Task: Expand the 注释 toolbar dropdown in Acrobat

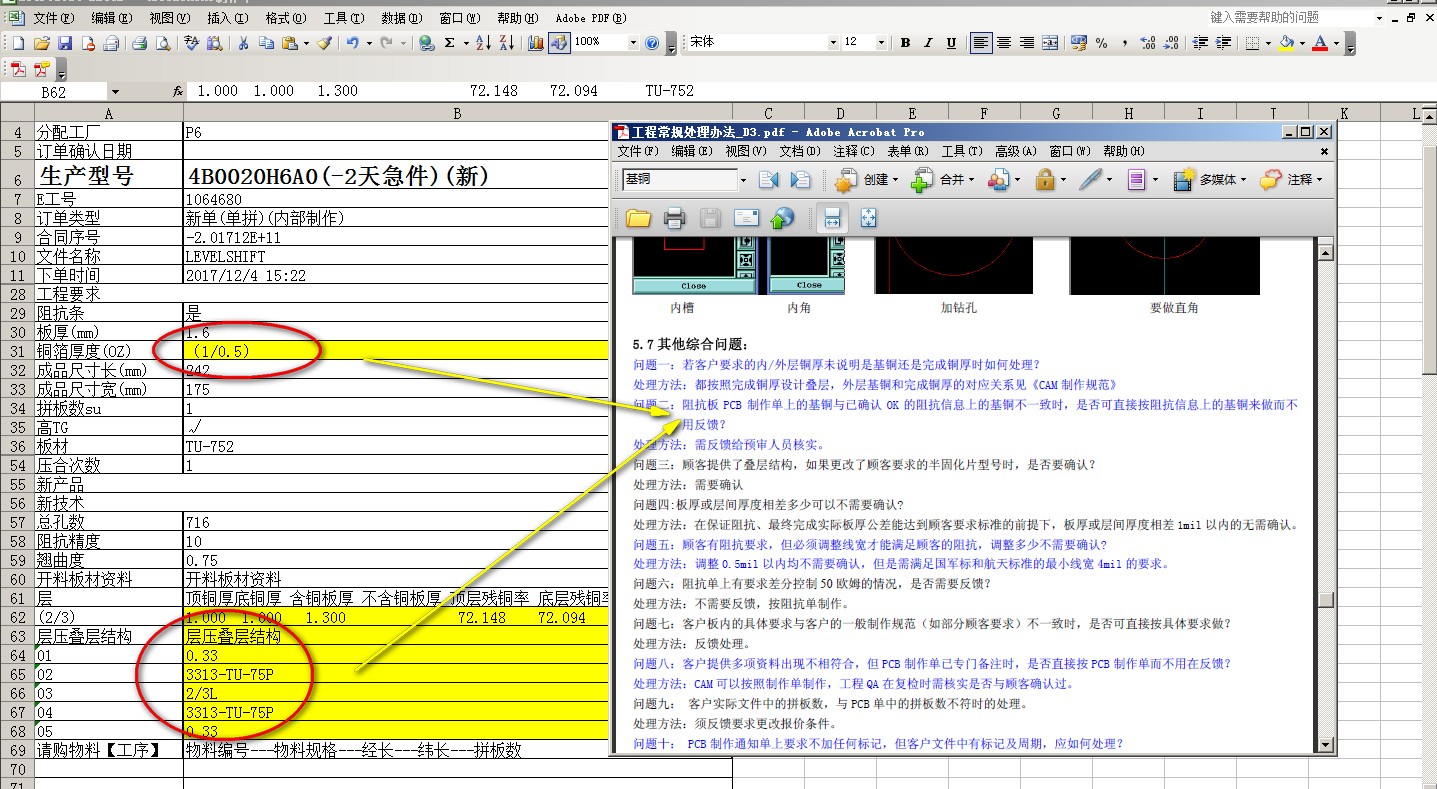Action: tap(1320, 180)
